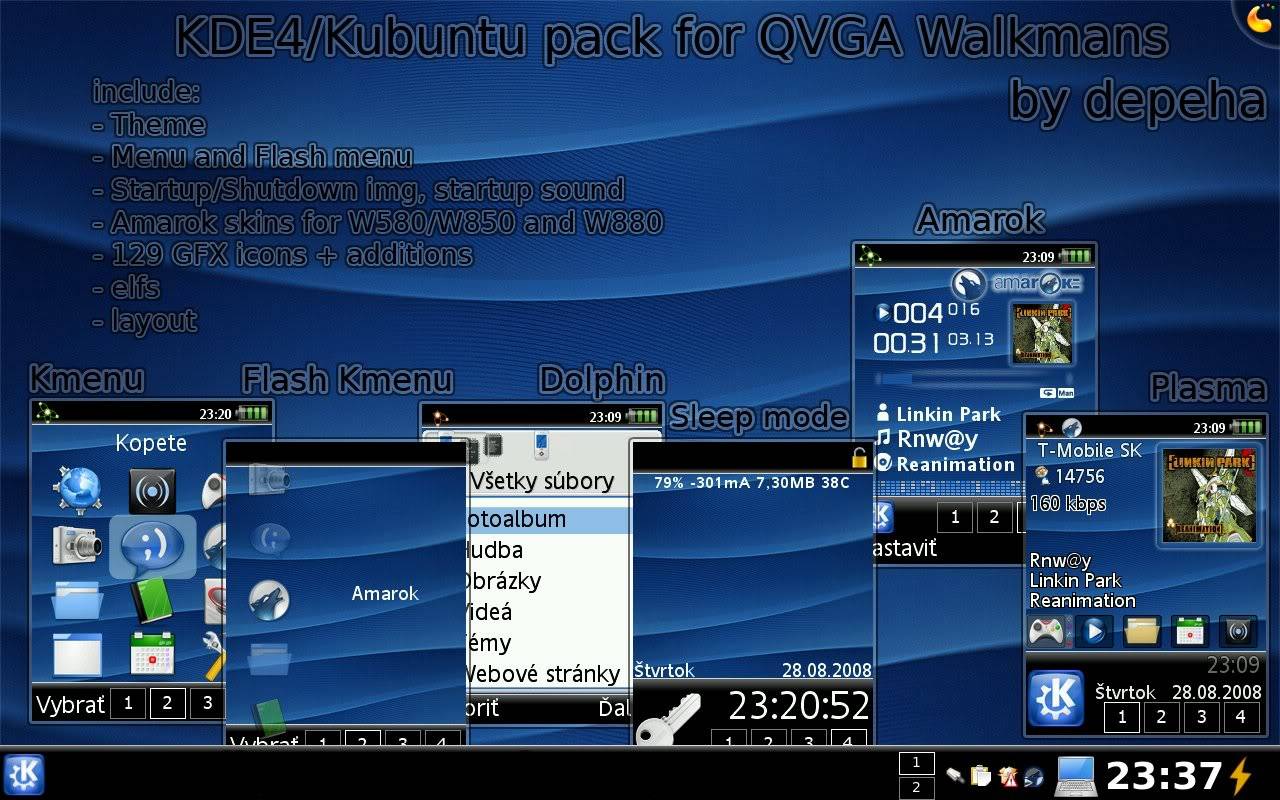Click the 23:37 panel clock

(1164, 776)
